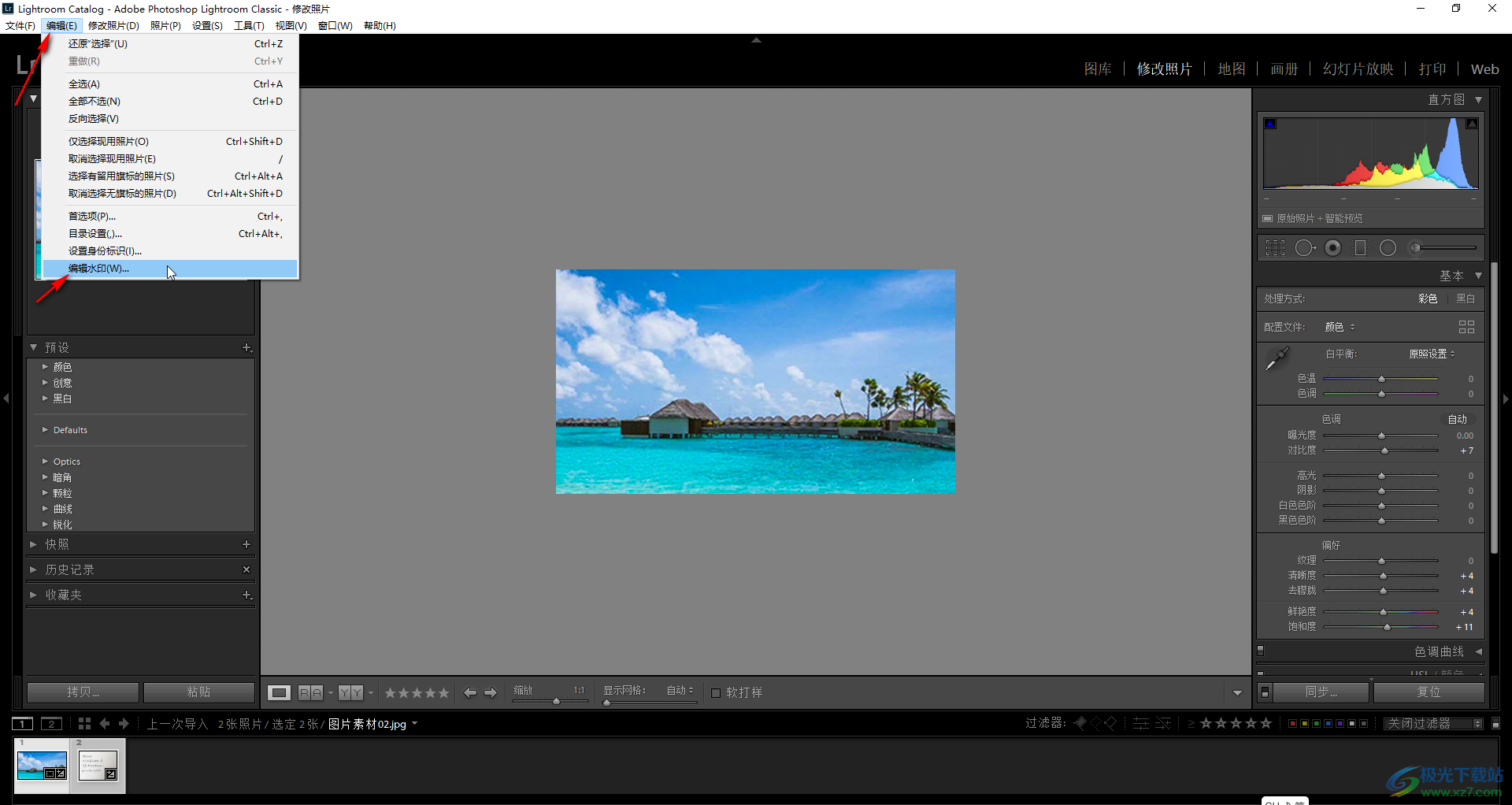Expand the 色调曲线 tone curve panel

click(x=1439, y=651)
